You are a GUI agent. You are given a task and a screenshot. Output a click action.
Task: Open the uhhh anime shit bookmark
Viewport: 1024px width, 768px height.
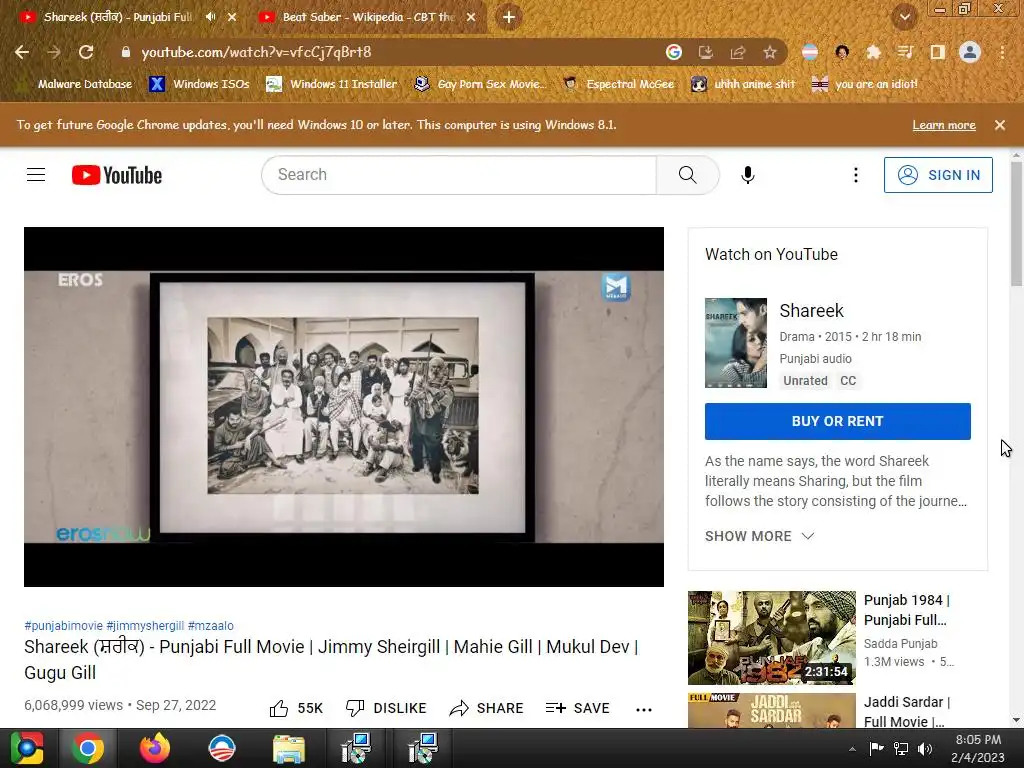point(743,84)
